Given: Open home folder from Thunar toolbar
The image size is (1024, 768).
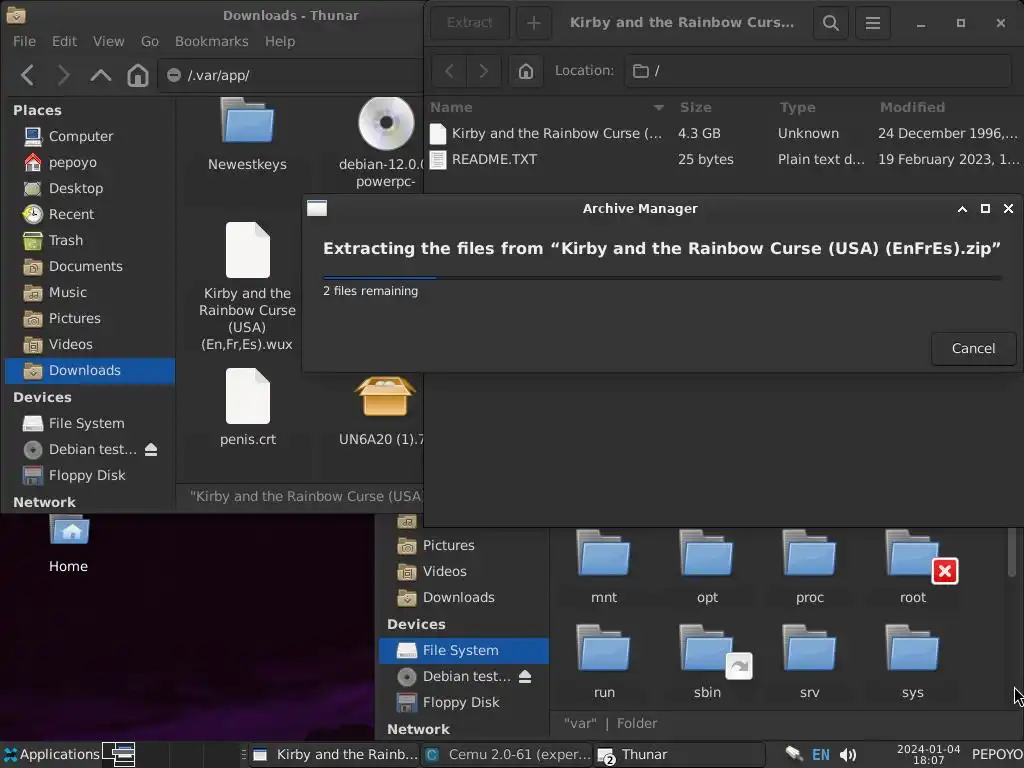Looking at the screenshot, I should [138, 75].
